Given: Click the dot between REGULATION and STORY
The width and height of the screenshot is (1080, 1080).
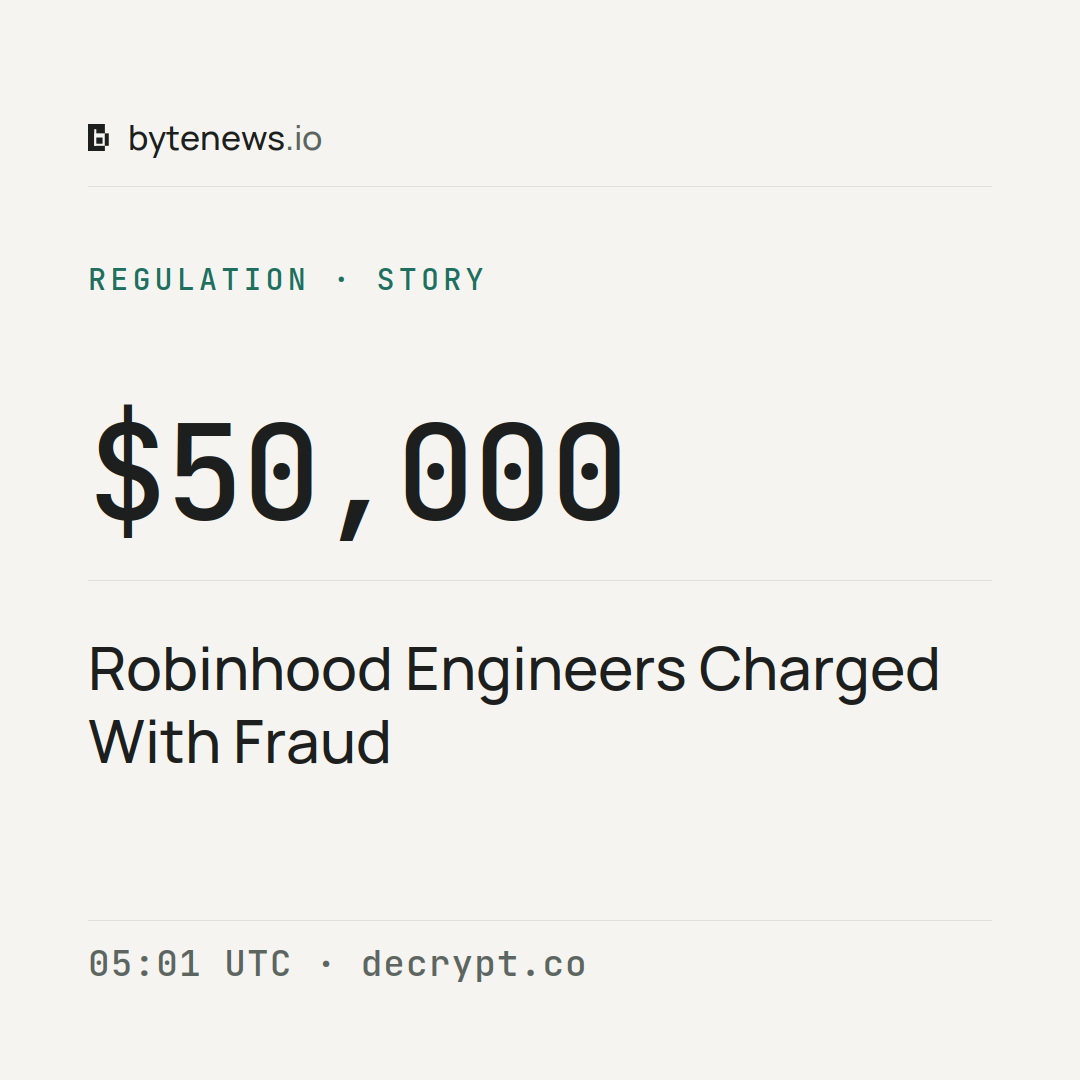Looking at the screenshot, I should pyautogui.click(x=342, y=280).
